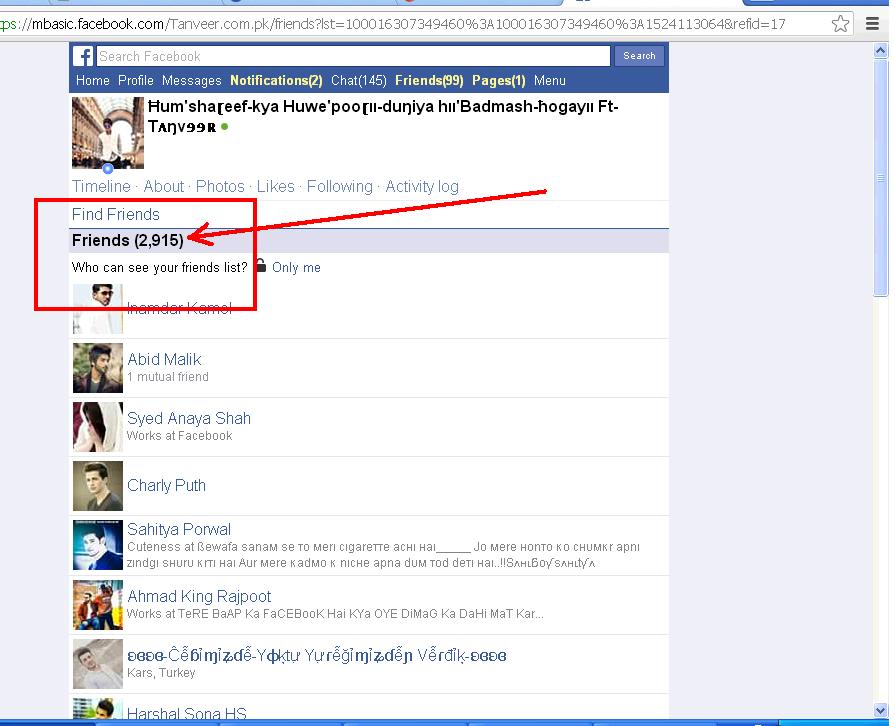Image resolution: width=895 pixels, height=726 pixels.
Task: Open Abid Malik's thumbnail photo
Action: pos(98,368)
